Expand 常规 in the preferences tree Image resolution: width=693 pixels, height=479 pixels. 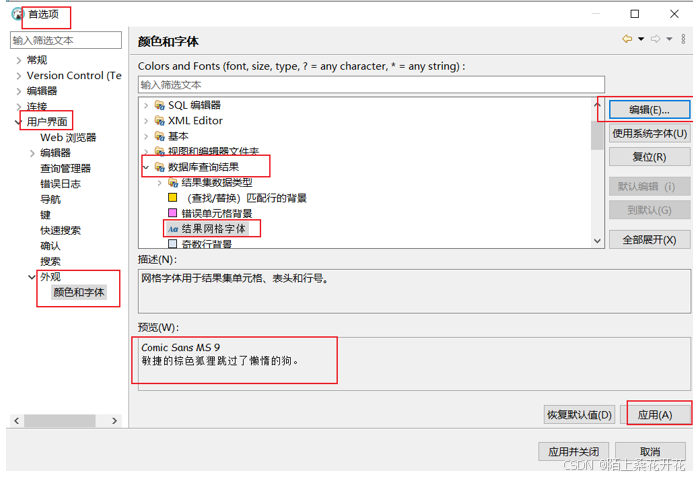click(x=19, y=60)
